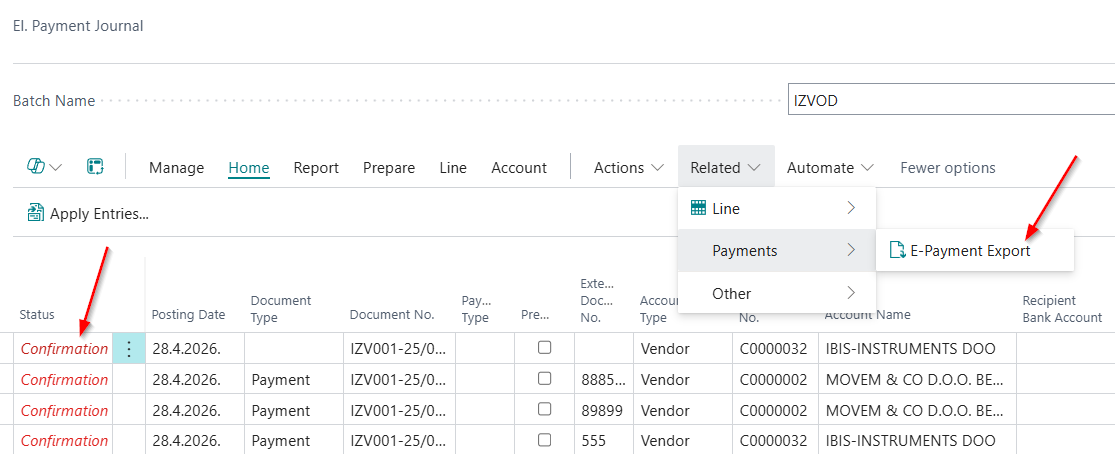This screenshot has height=454, width=1115.
Task: Click Confirmation status in the 555 row
Action: [x=65, y=440]
